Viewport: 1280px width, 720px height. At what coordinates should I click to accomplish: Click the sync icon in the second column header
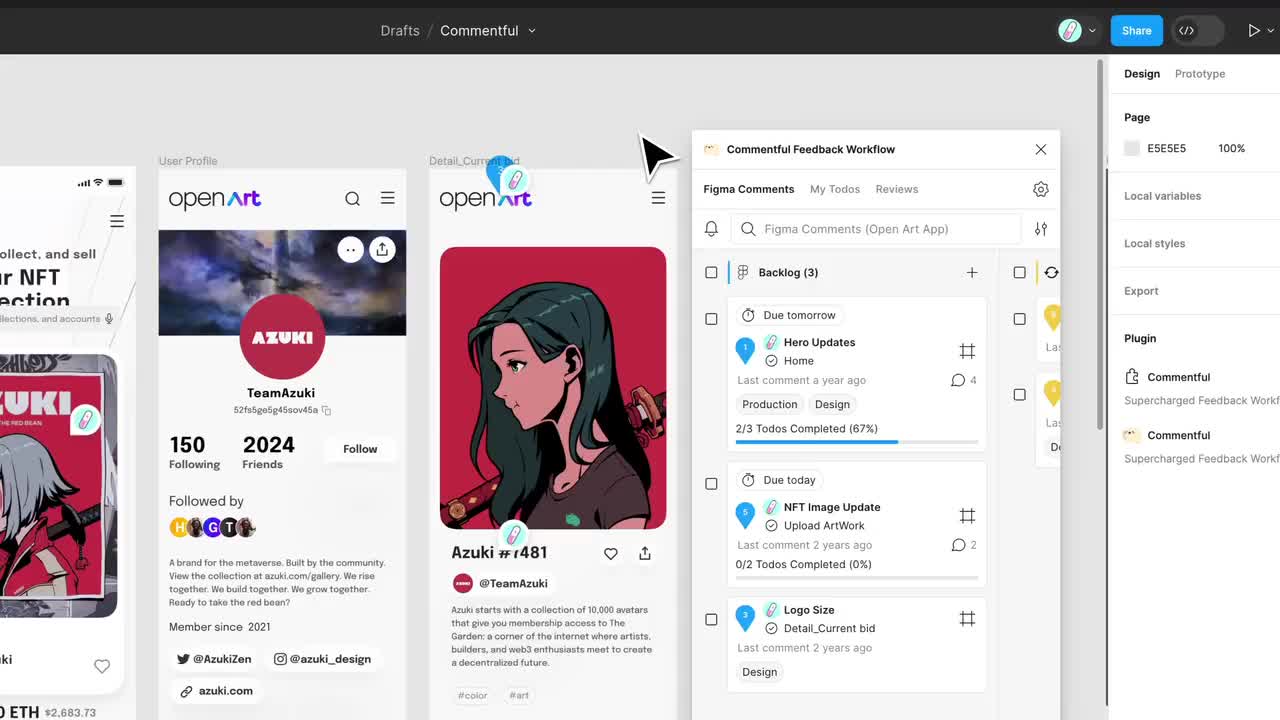tap(1051, 272)
